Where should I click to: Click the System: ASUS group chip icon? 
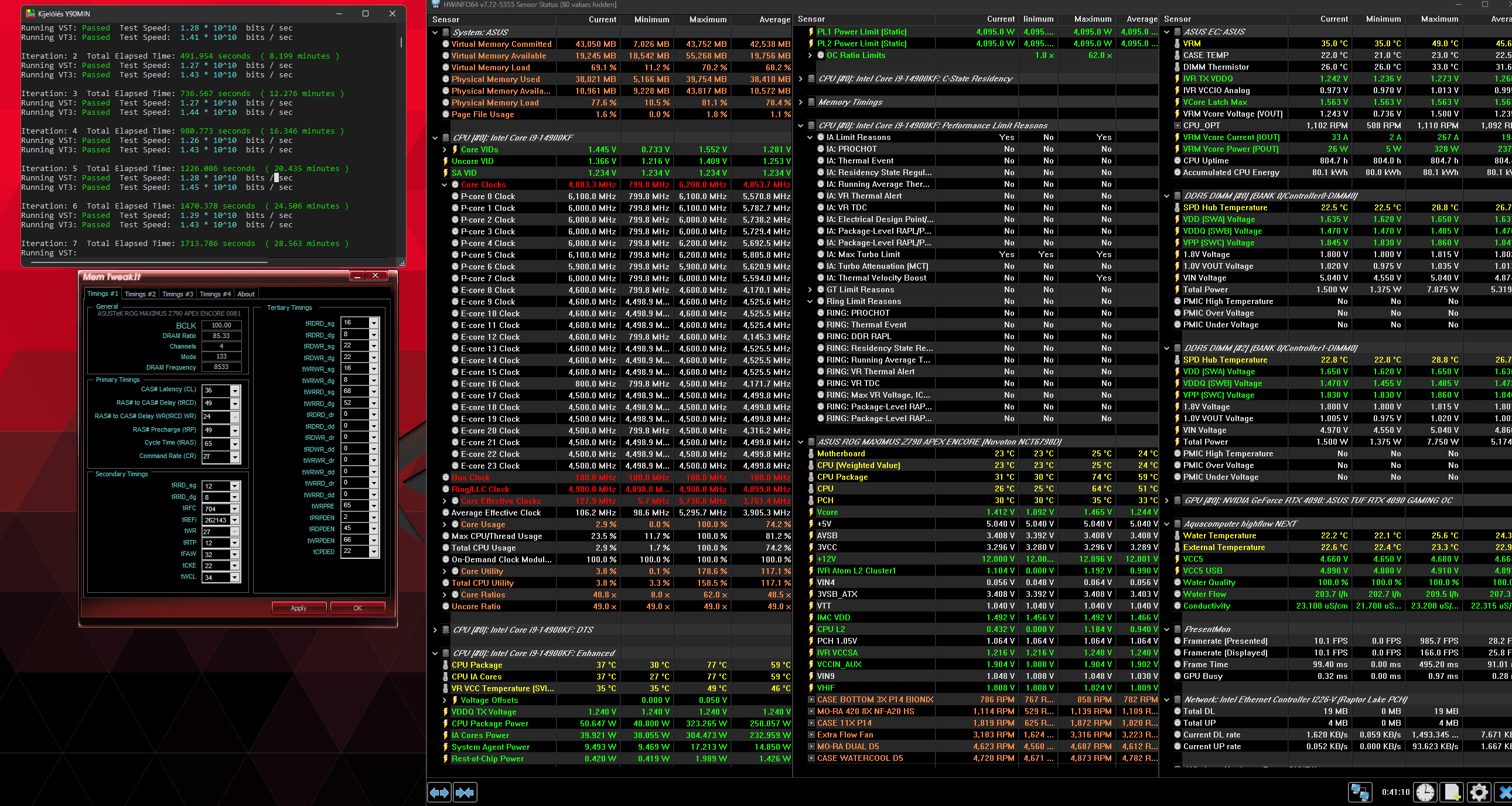click(446, 32)
